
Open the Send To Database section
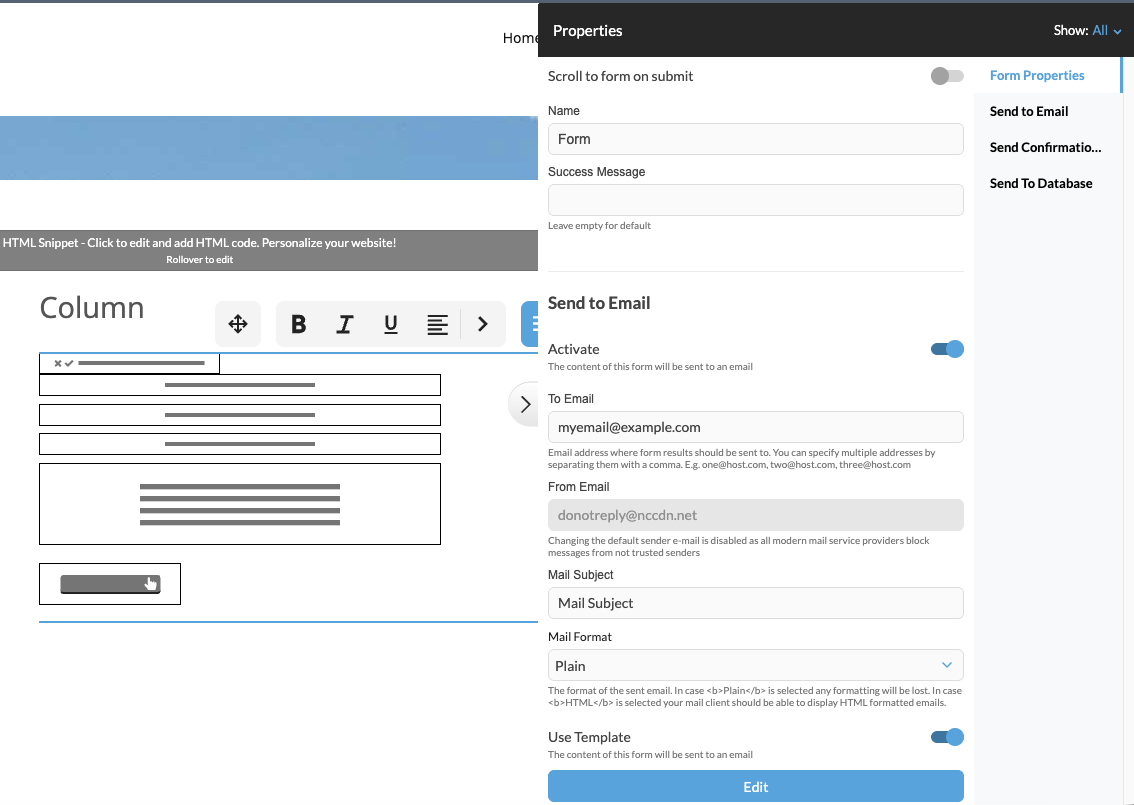pos(1040,183)
